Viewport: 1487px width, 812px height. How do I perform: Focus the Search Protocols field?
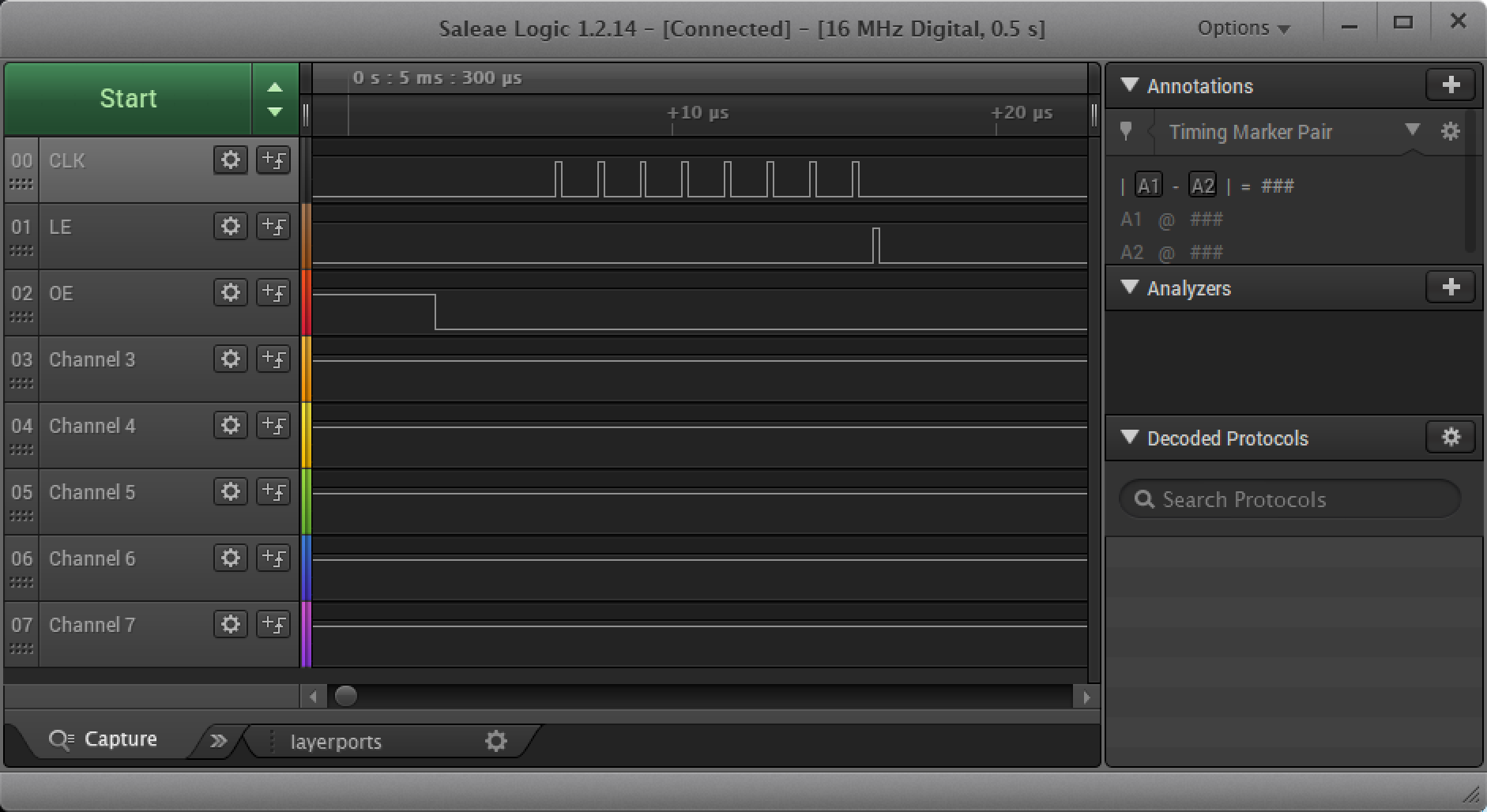[x=1289, y=499]
